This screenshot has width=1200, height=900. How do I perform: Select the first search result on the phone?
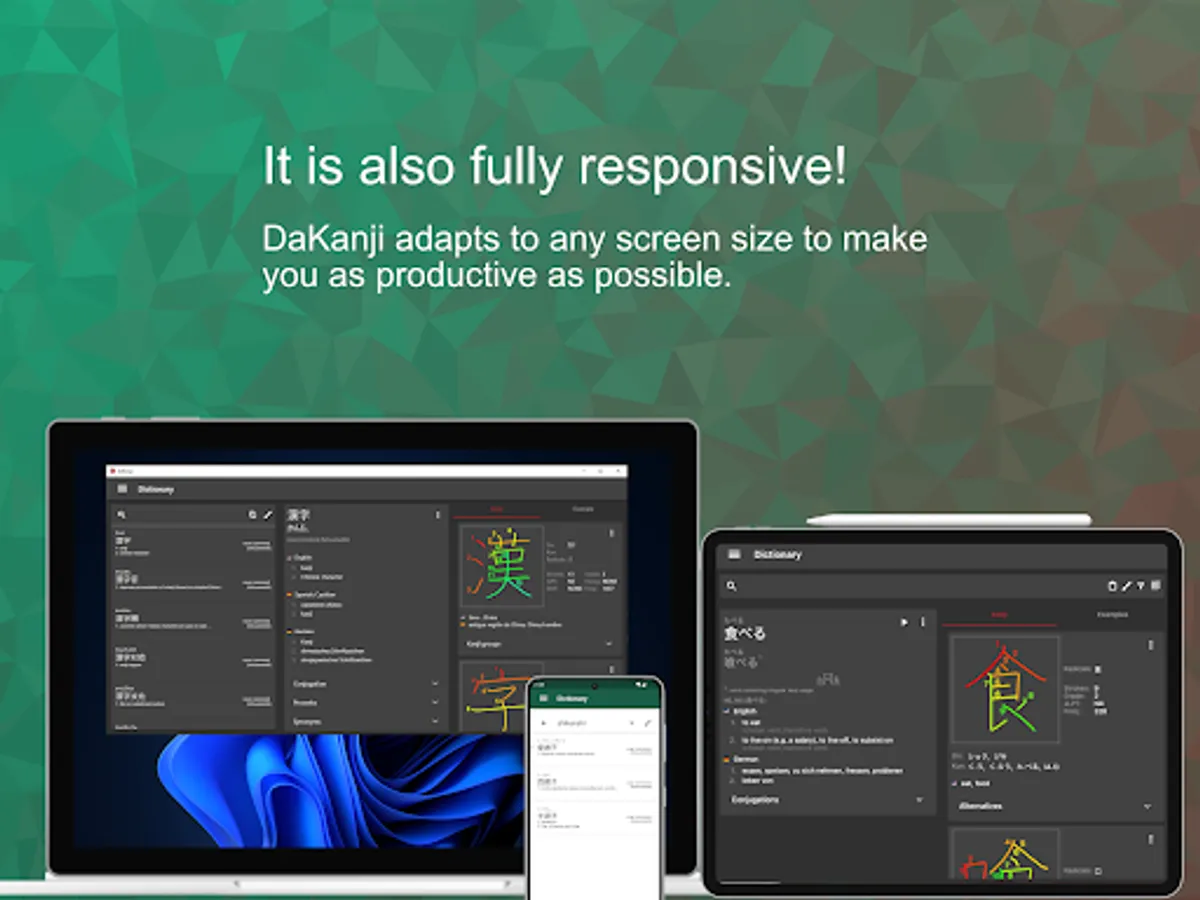tap(594, 749)
